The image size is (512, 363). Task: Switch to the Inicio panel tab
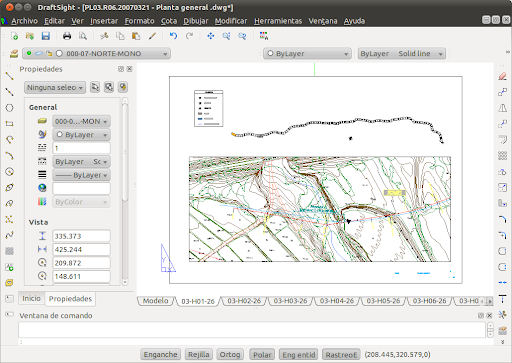click(31, 298)
